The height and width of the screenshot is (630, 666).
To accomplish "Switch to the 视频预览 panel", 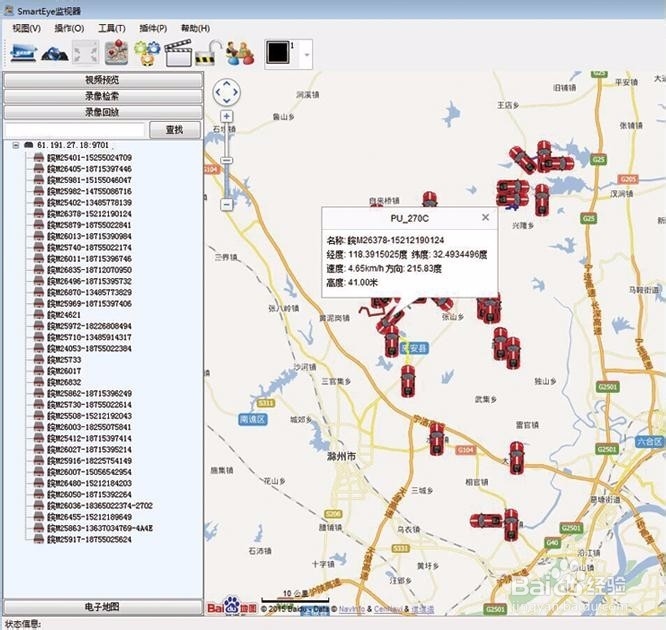I will (102, 80).
